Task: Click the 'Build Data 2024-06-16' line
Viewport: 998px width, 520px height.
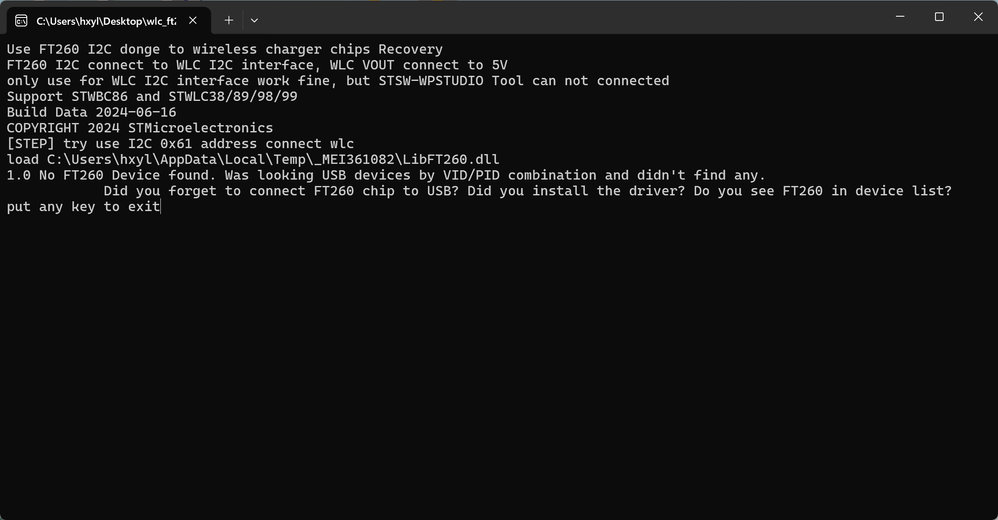Action: tap(92, 112)
